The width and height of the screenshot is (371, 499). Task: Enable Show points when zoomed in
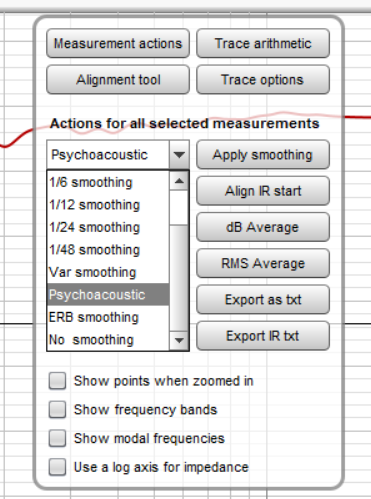tap(57, 381)
